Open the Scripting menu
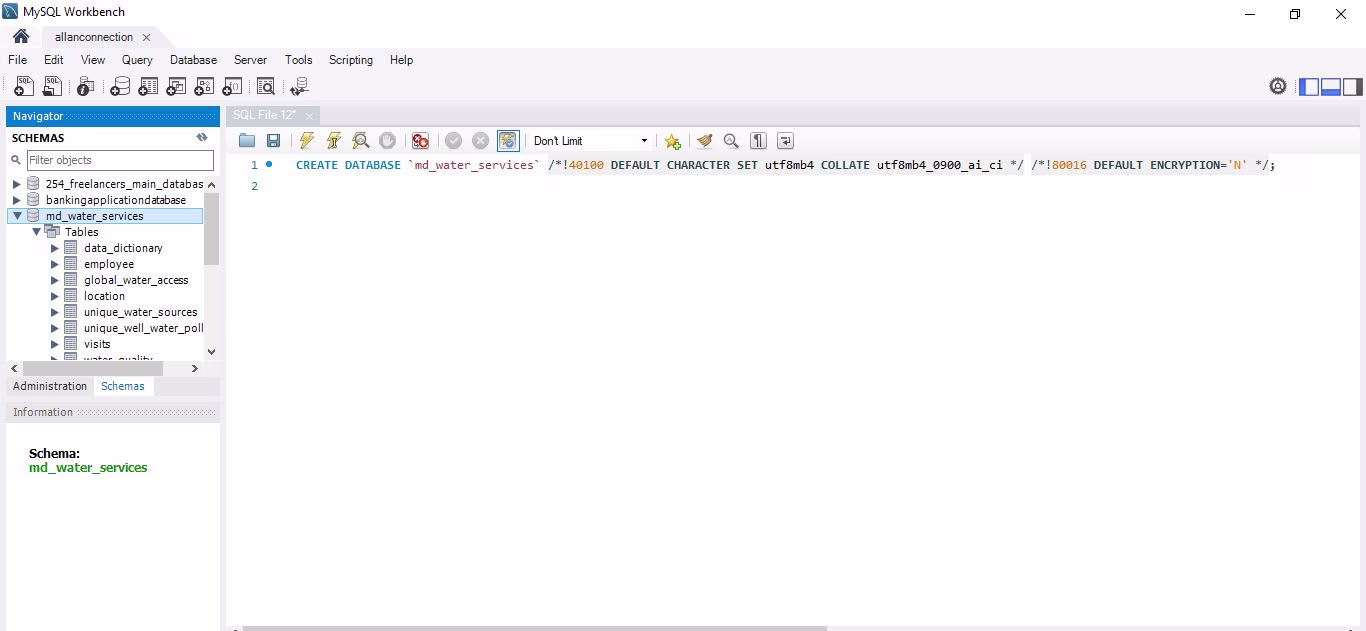The width and height of the screenshot is (1366, 631). point(351,60)
